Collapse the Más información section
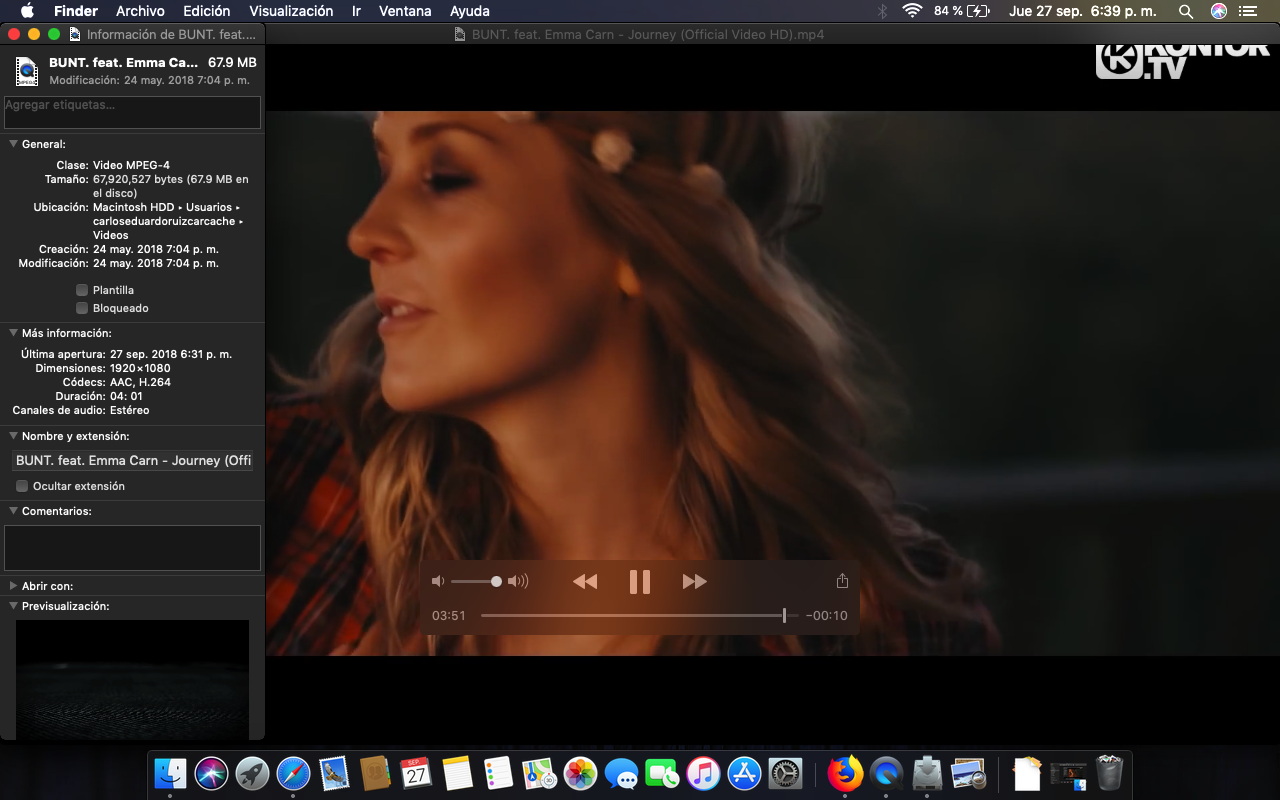This screenshot has height=800, width=1280. [x=13, y=333]
